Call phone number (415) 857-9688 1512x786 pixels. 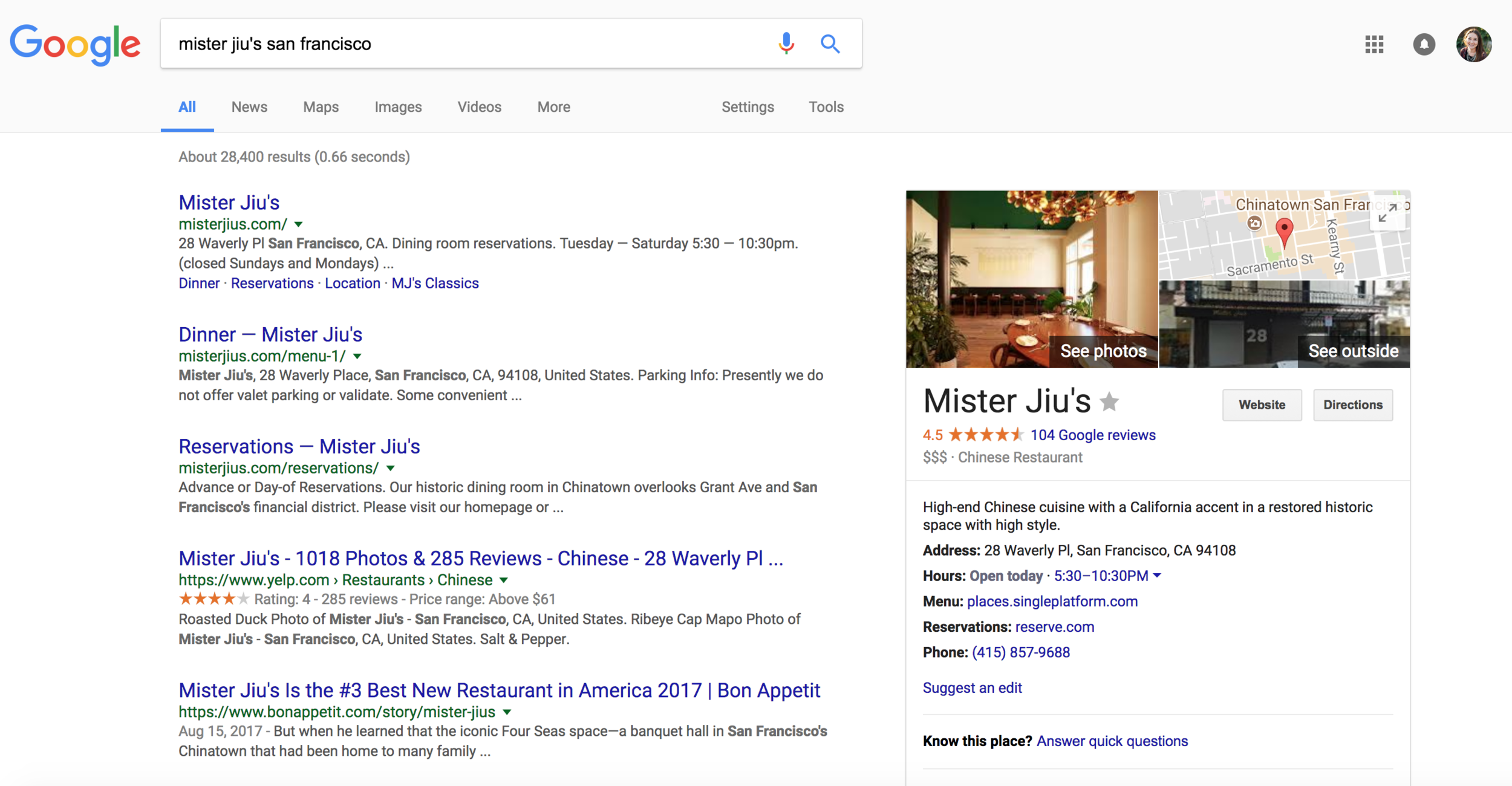click(1021, 652)
